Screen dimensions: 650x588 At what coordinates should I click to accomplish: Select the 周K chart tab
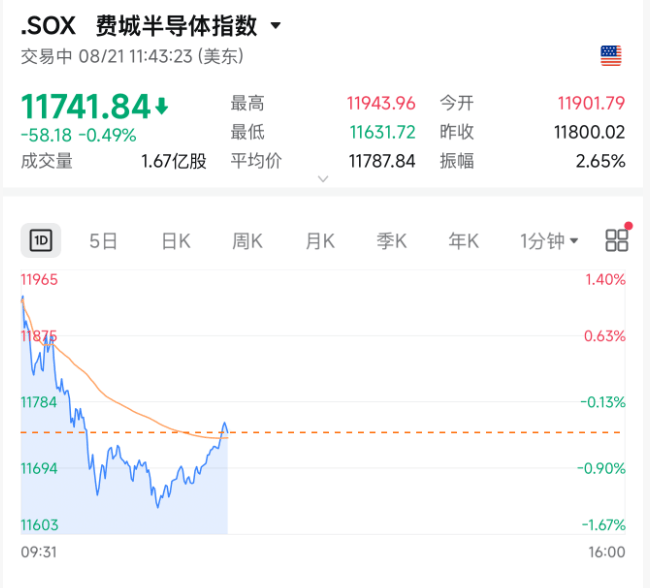(x=247, y=241)
